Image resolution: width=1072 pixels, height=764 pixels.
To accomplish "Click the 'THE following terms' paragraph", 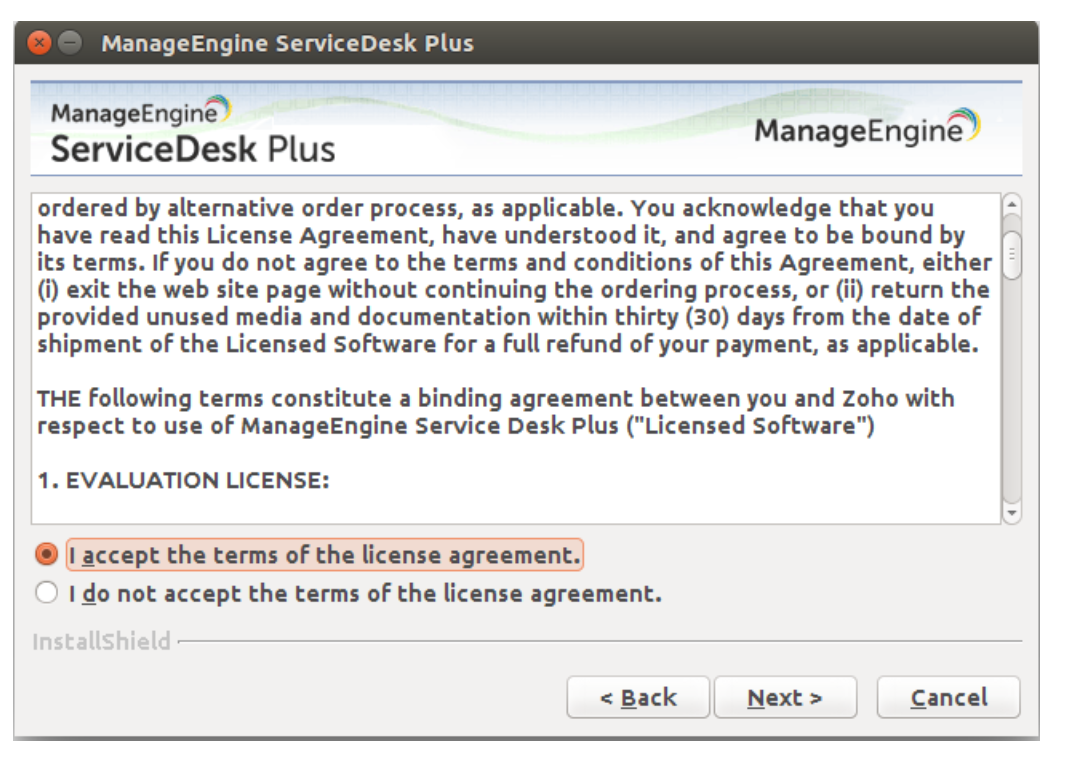I will [495, 412].
